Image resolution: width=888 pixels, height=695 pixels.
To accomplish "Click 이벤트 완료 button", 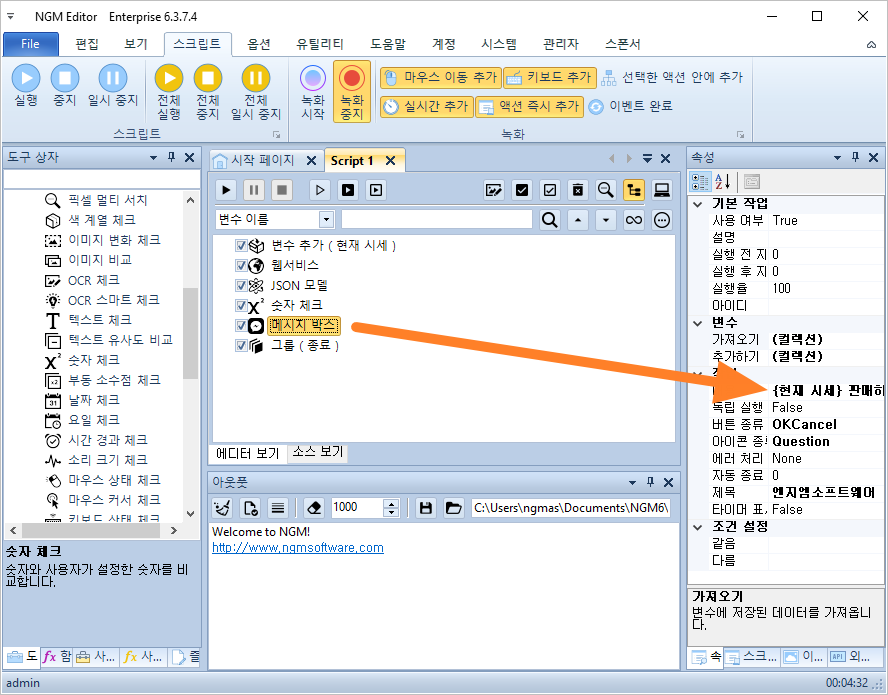I will (630, 106).
